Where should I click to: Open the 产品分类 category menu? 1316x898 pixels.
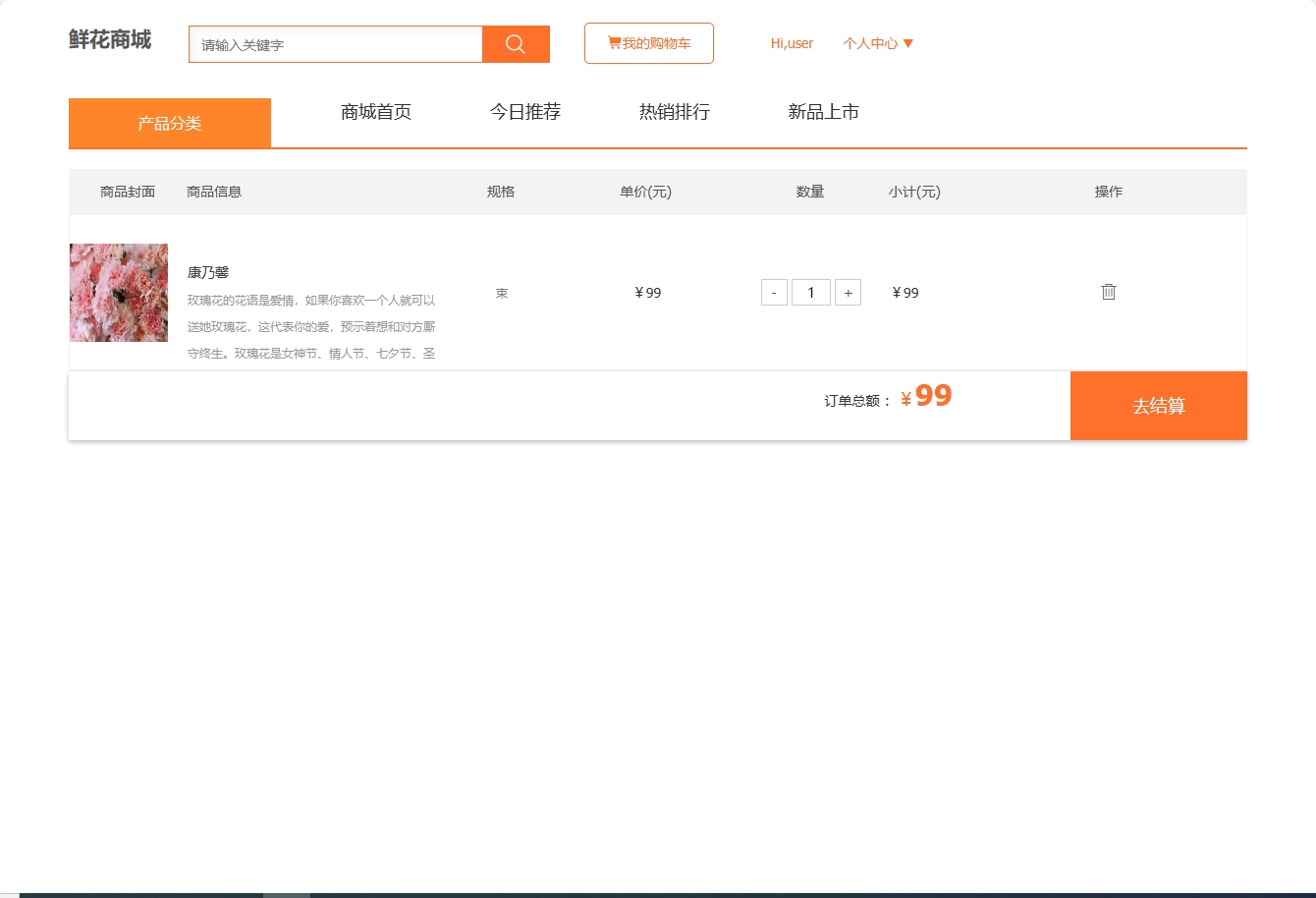169,124
